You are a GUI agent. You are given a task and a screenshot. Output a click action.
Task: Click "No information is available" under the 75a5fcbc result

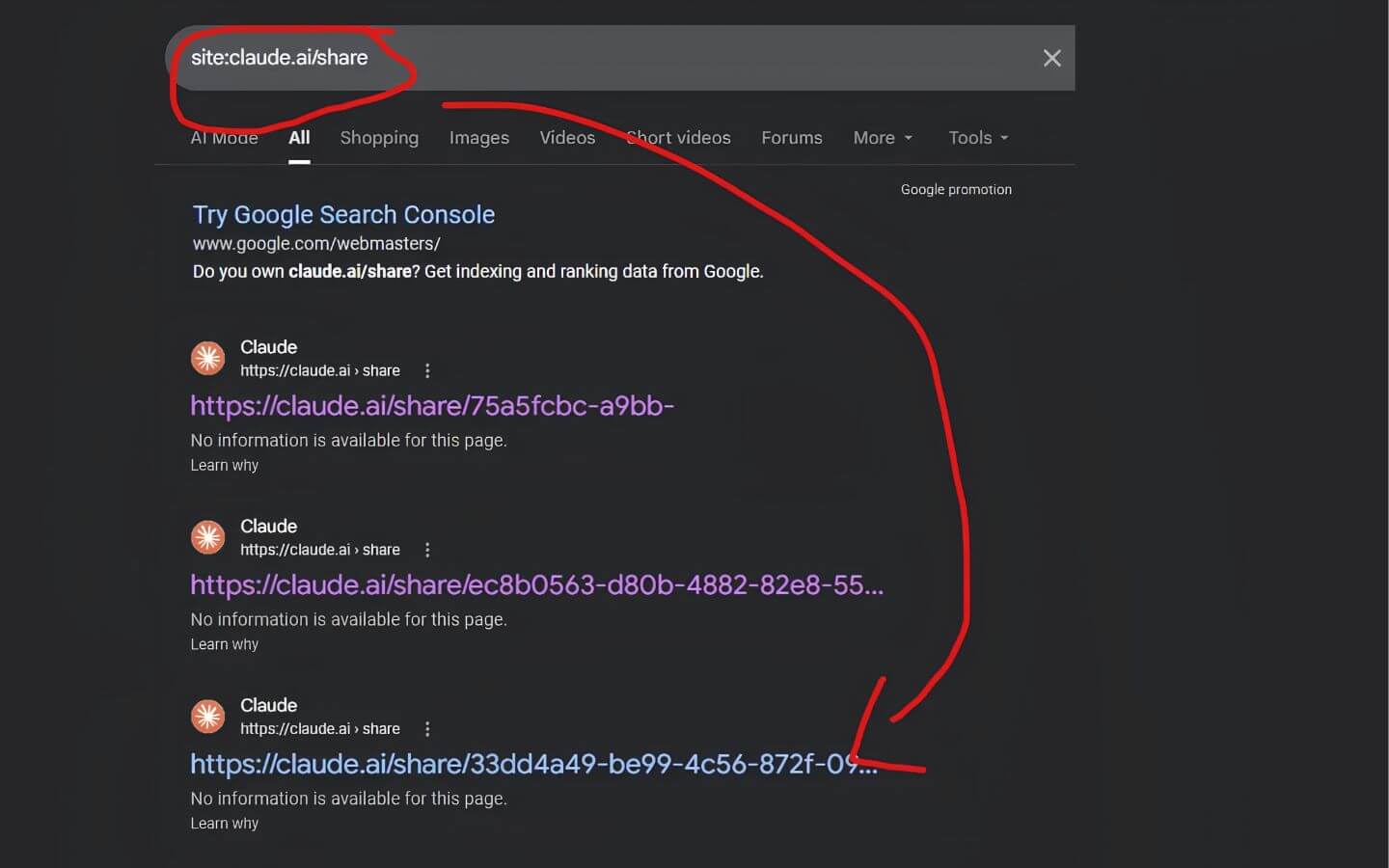(x=348, y=441)
